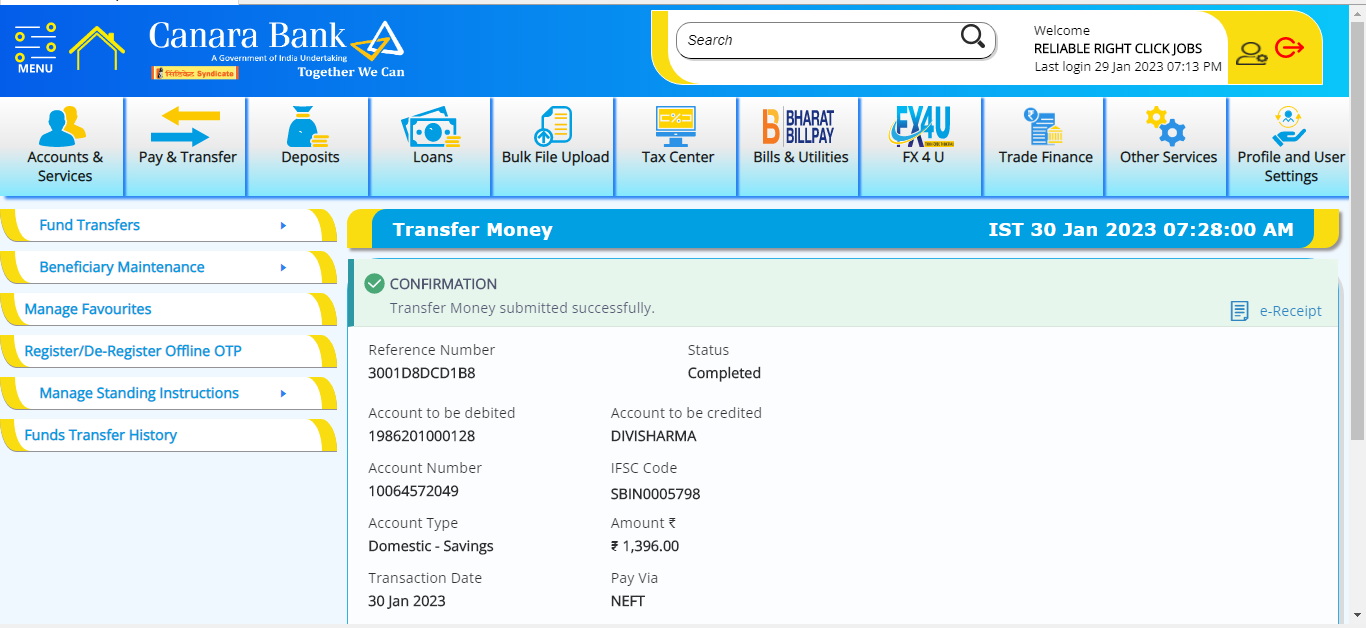Open Deposits money bag icon
1366x628 pixels.
(309, 126)
